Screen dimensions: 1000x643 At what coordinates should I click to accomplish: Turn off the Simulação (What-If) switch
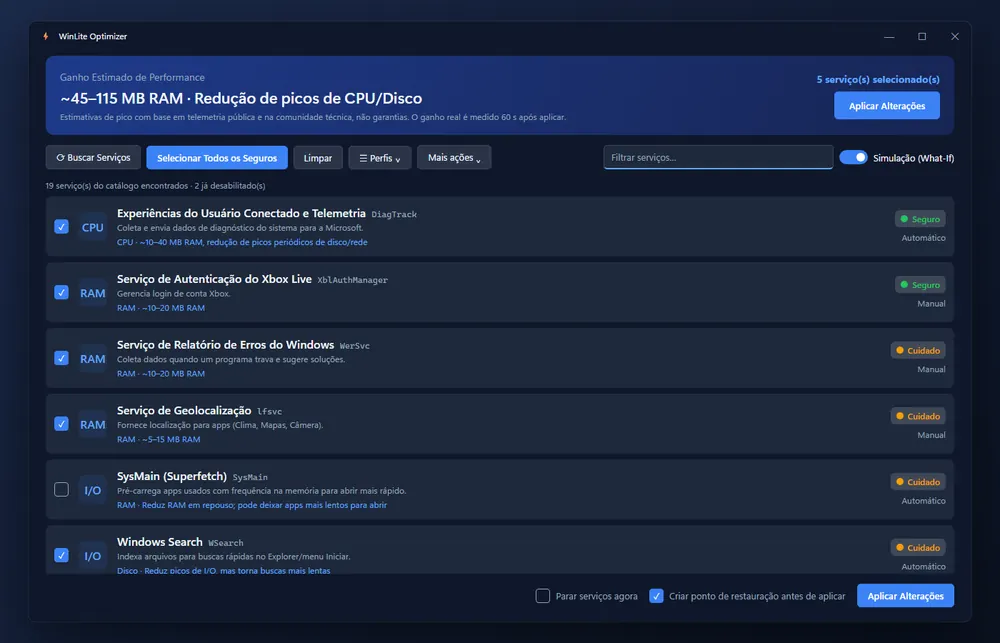tap(853, 157)
